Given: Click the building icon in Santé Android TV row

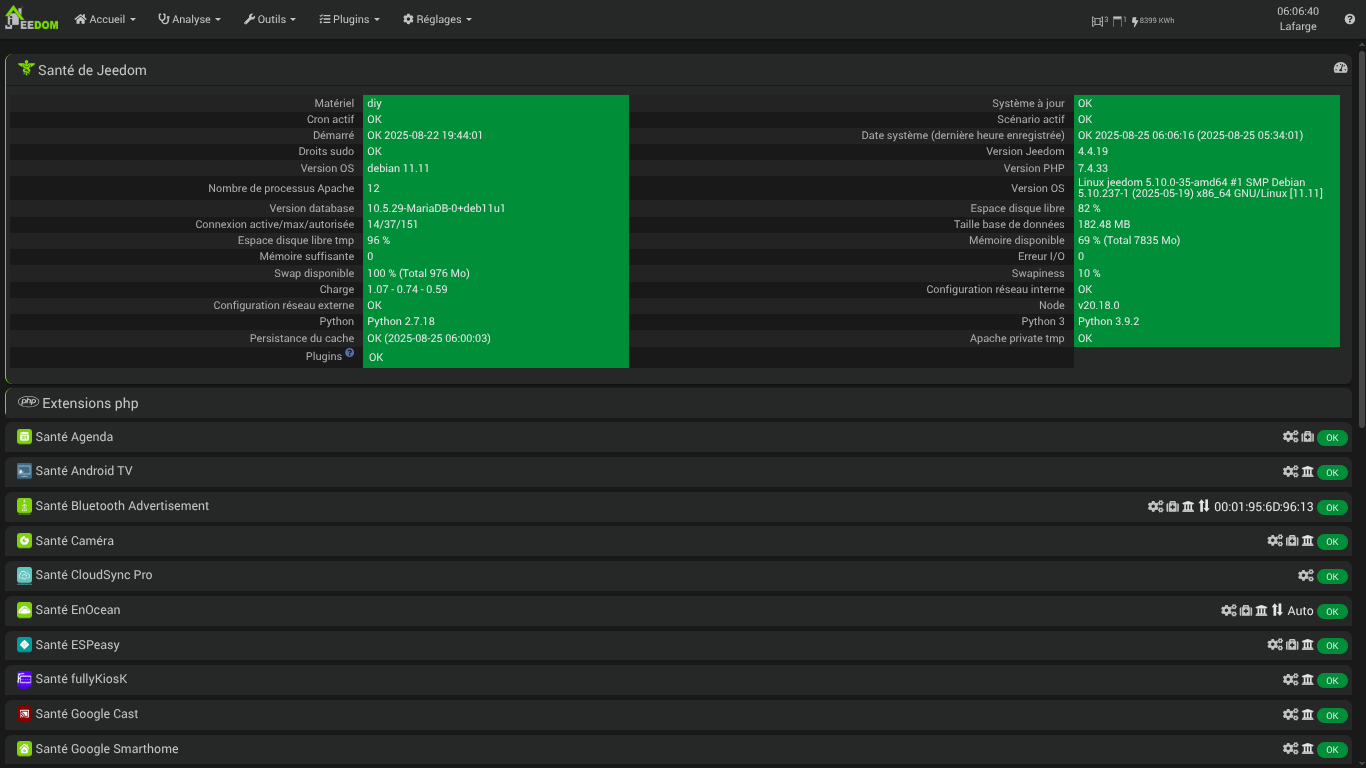Looking at the screenshot, I should click(x=1307, y=472).
